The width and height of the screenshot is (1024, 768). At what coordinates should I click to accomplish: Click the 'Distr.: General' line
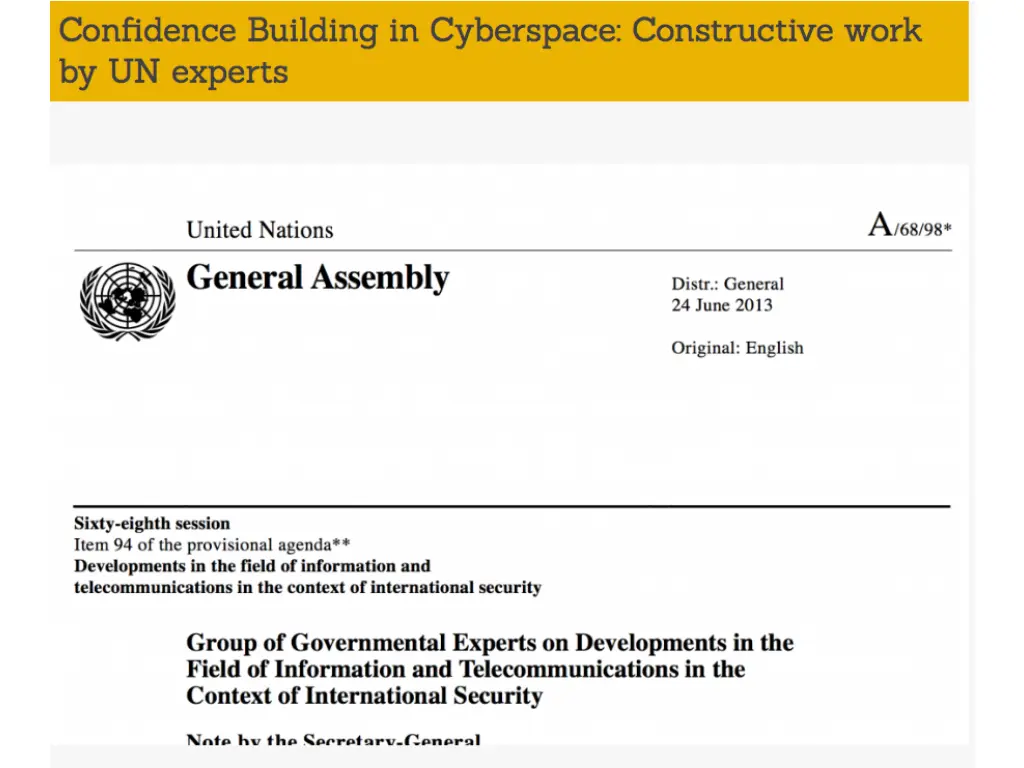click(x=728, y=284)
